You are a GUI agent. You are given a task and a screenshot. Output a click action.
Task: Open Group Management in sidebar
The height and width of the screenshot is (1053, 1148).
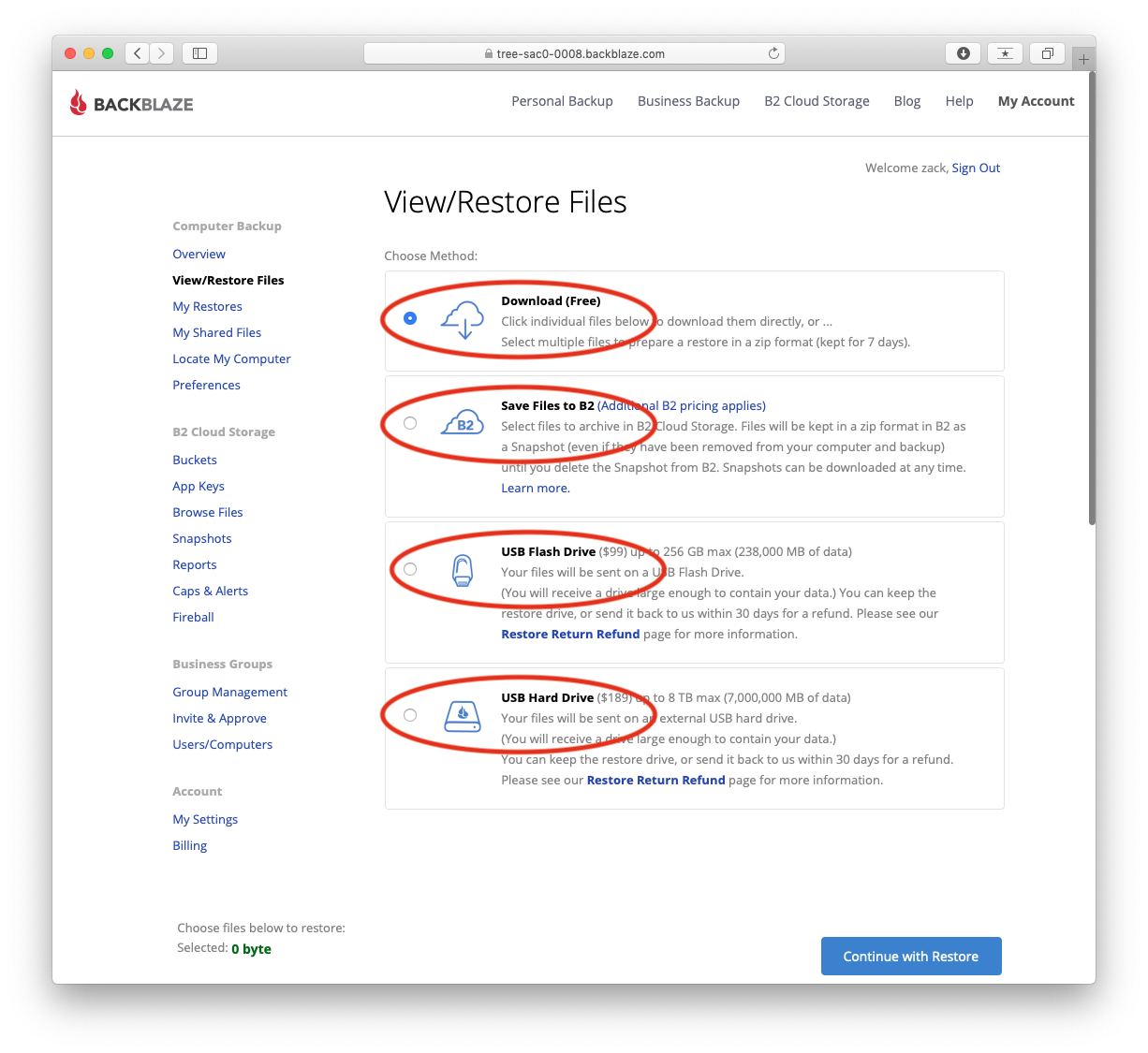(230, 692)
